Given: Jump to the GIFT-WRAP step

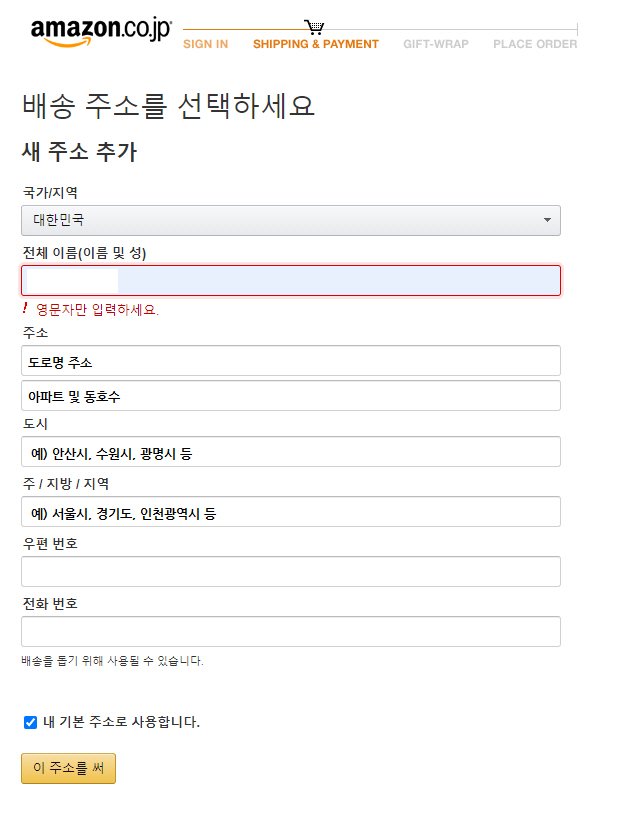Looking at the screenshot, I should pos(436,44).
